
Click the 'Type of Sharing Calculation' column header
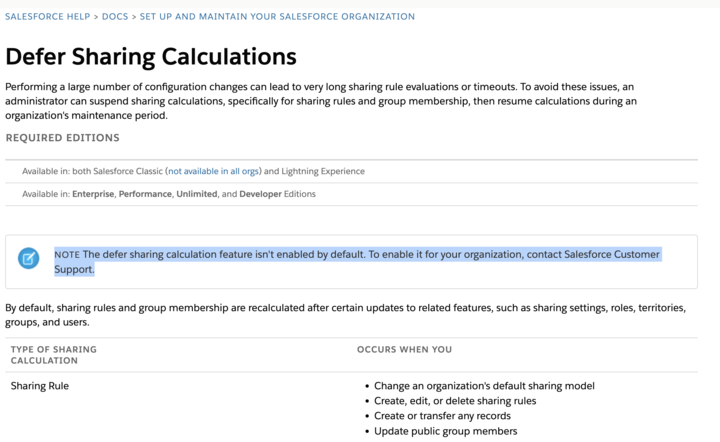[x=54, y=355]
